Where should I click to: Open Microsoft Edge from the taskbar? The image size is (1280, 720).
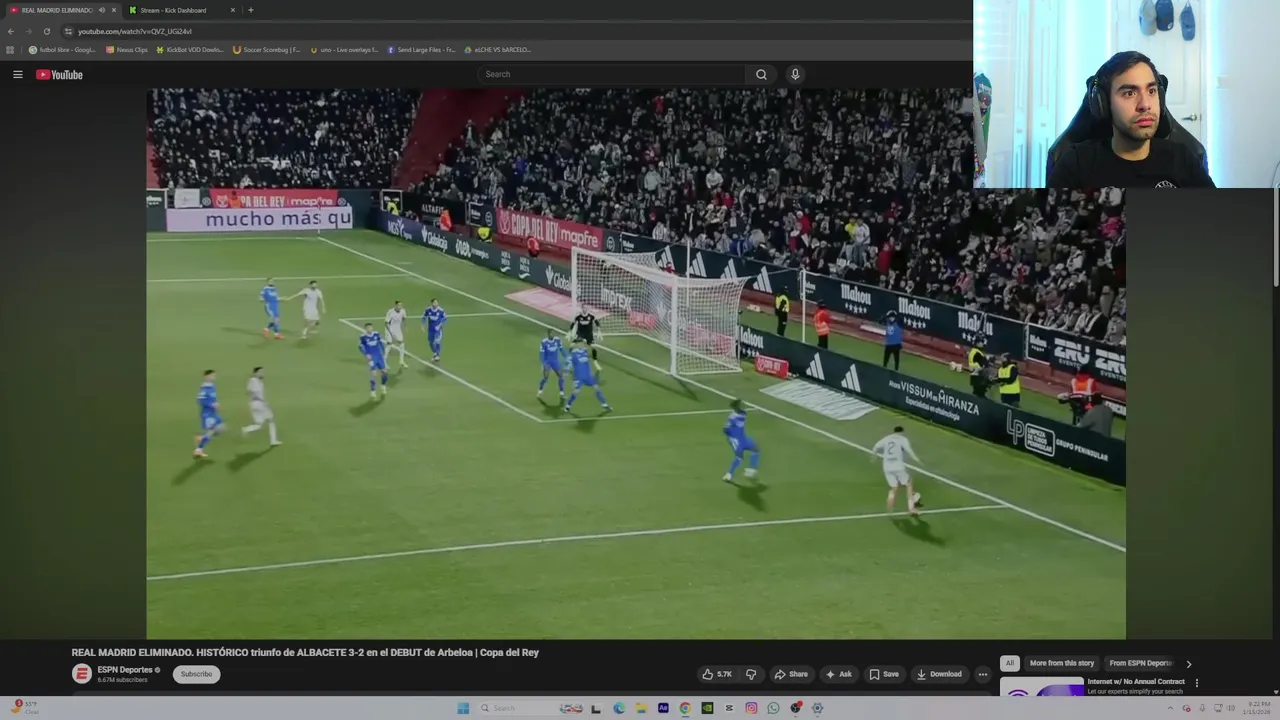[619, 708]
